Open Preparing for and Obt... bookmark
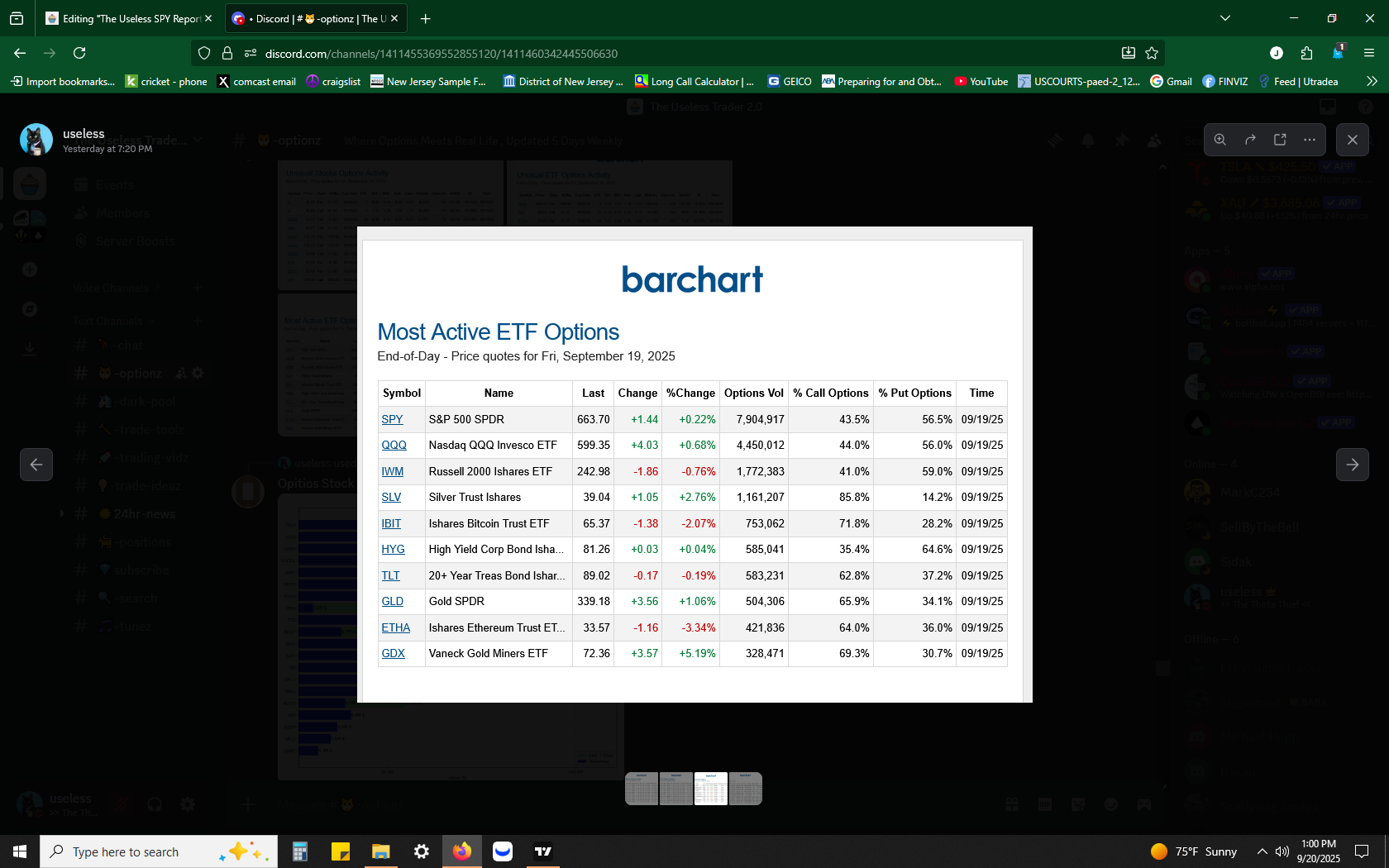 point(881,81)
